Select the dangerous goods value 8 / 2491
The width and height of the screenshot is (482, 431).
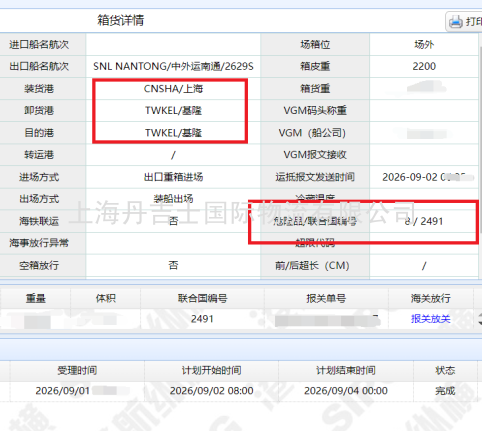pyautogui.click(x=424, y=221)
